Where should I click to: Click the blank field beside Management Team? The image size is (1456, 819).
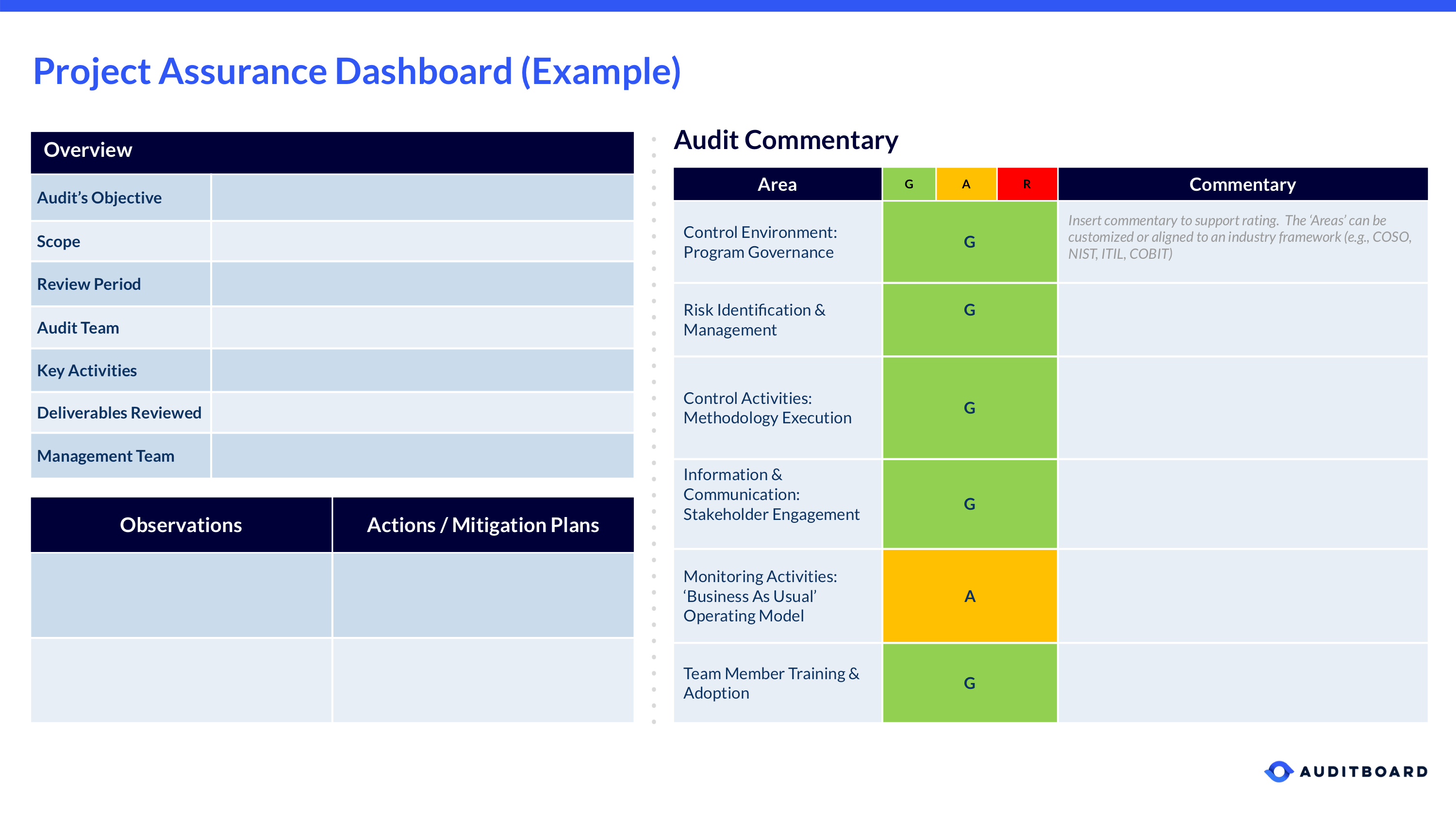[423, 456]
